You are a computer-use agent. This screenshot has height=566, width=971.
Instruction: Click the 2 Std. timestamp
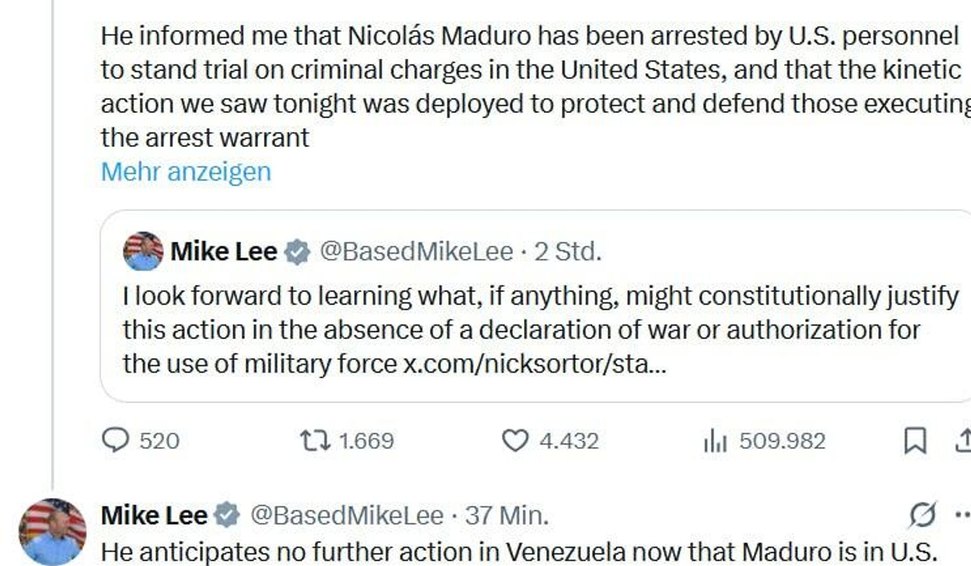click(x=567, y=252)
